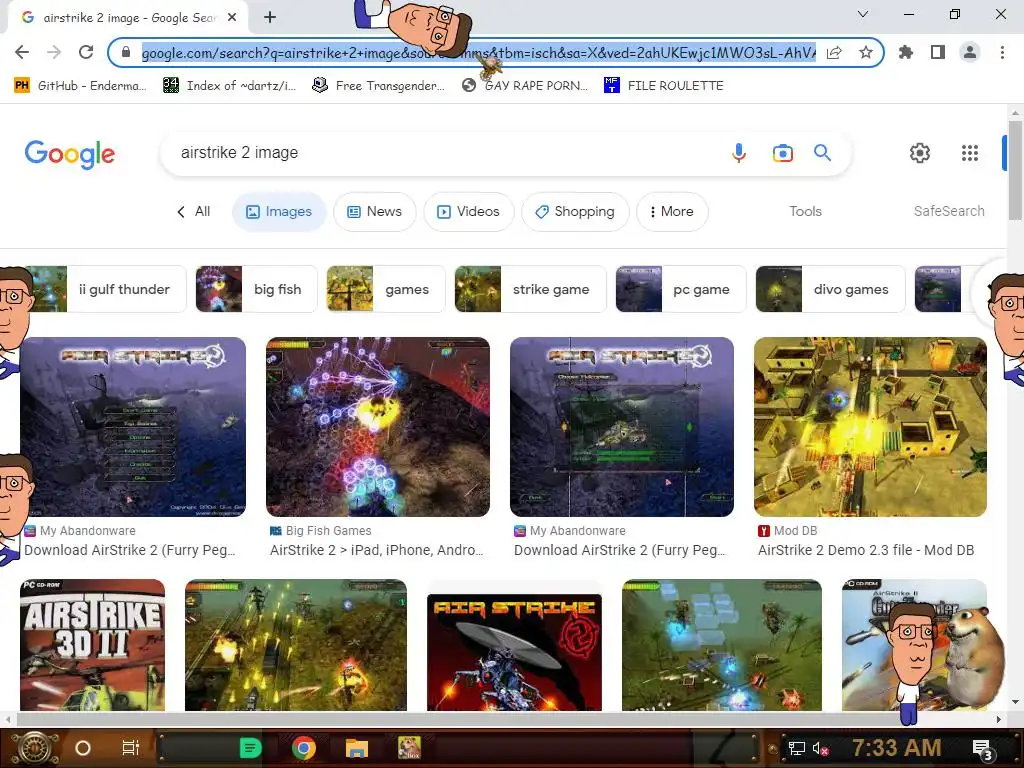Viewport: 1024px width, 768px height.
Task: Open the Google apps grid
Action: coord(970,153)
